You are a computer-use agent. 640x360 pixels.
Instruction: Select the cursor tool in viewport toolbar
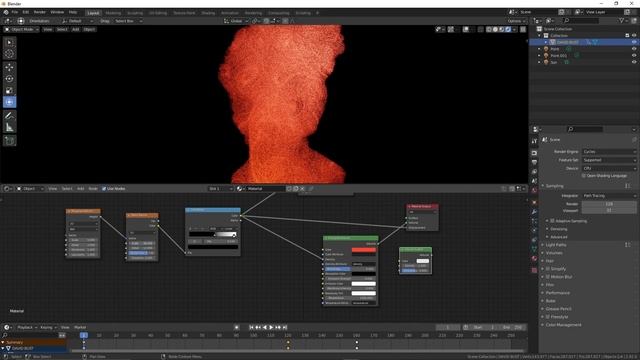(9, 54)
